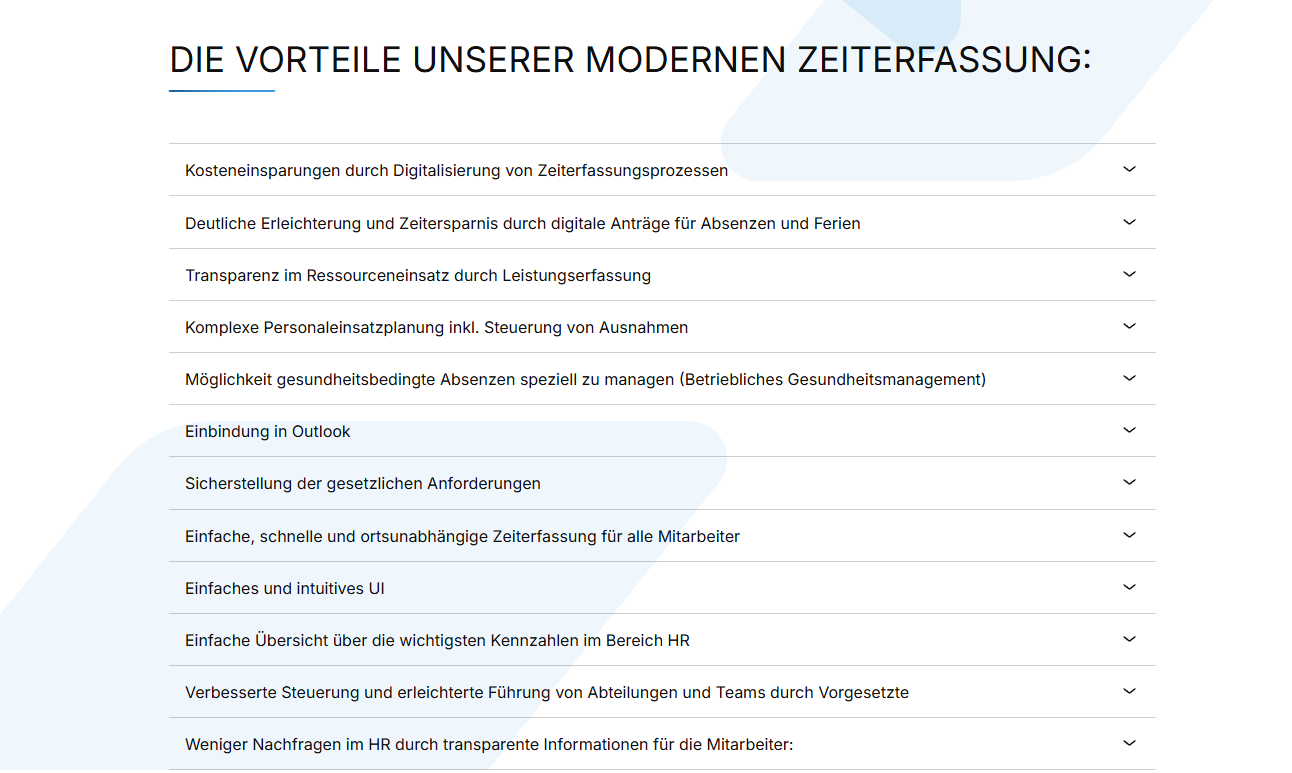The image size is (1292, 773).
Task: Expand the ortsunabhängige Zeiterfassung section arrow
Action: (1129, 536)
